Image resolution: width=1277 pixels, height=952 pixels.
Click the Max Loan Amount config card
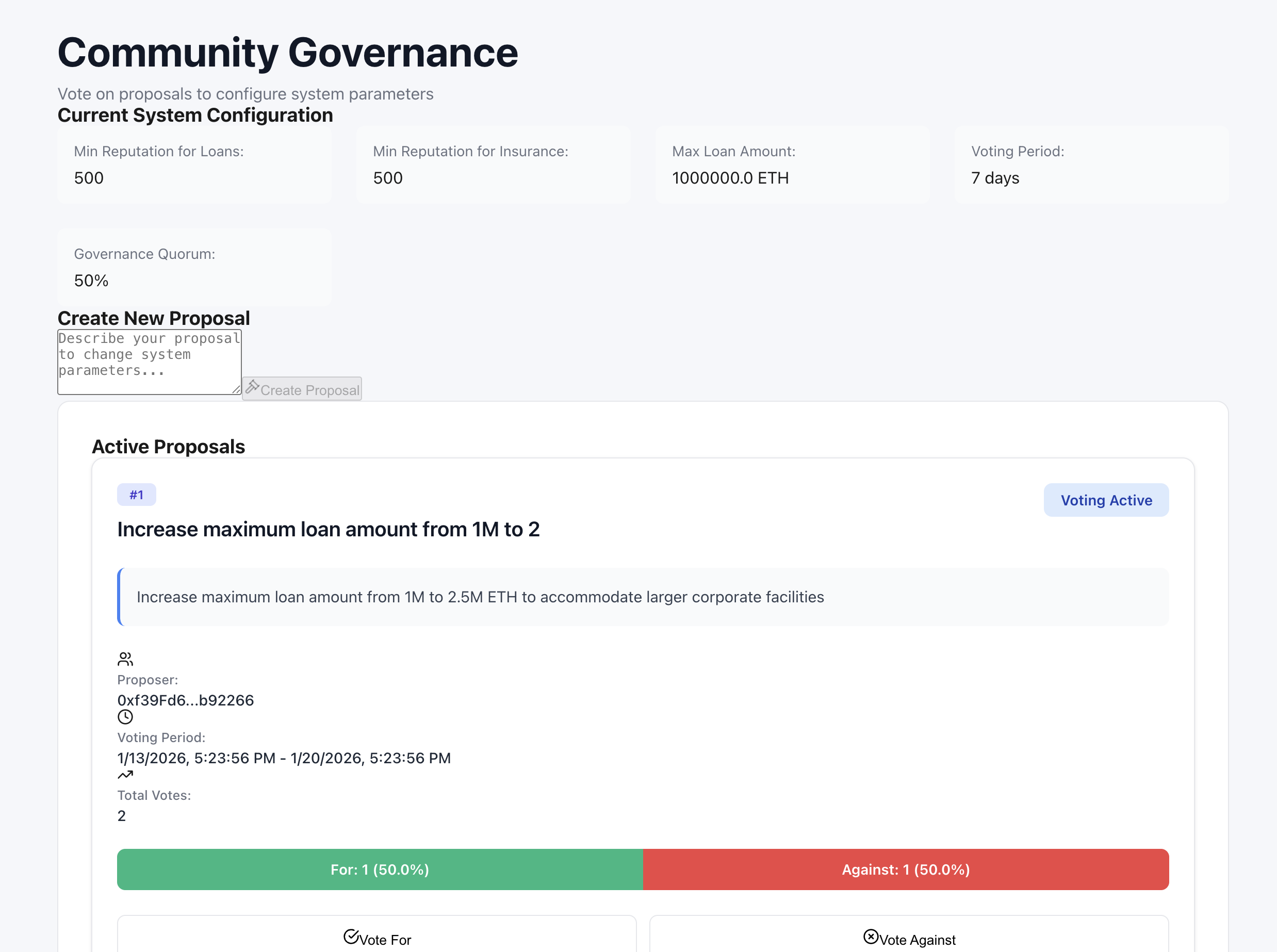792,165
